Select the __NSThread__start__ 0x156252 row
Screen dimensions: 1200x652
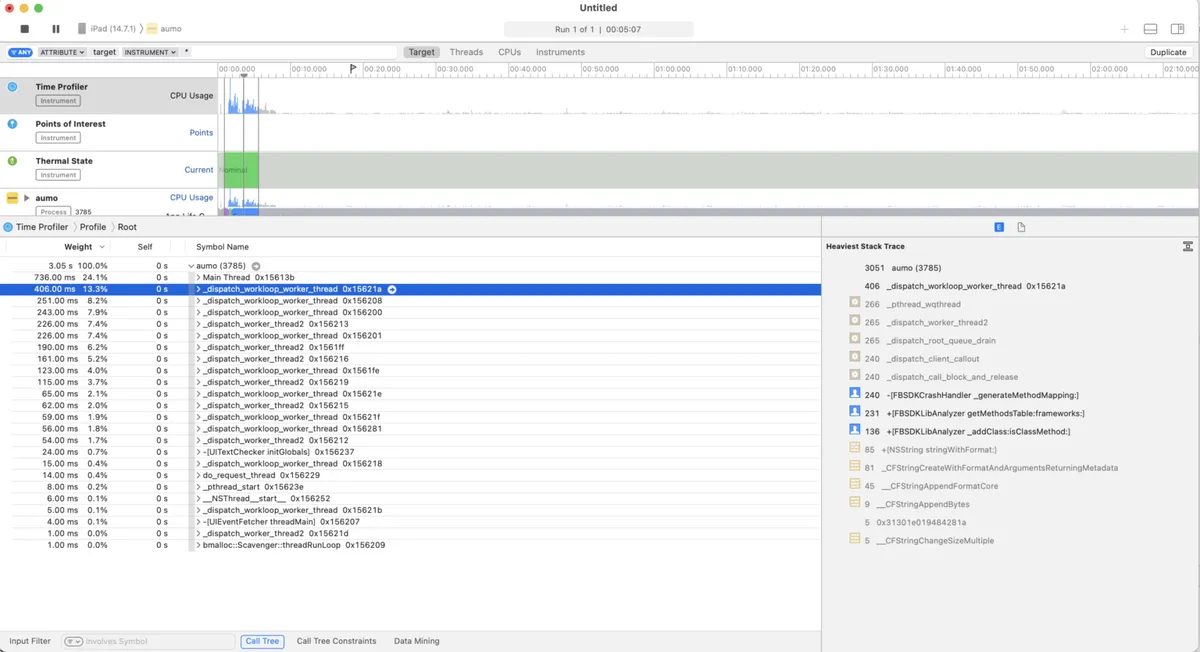(410, 498)
